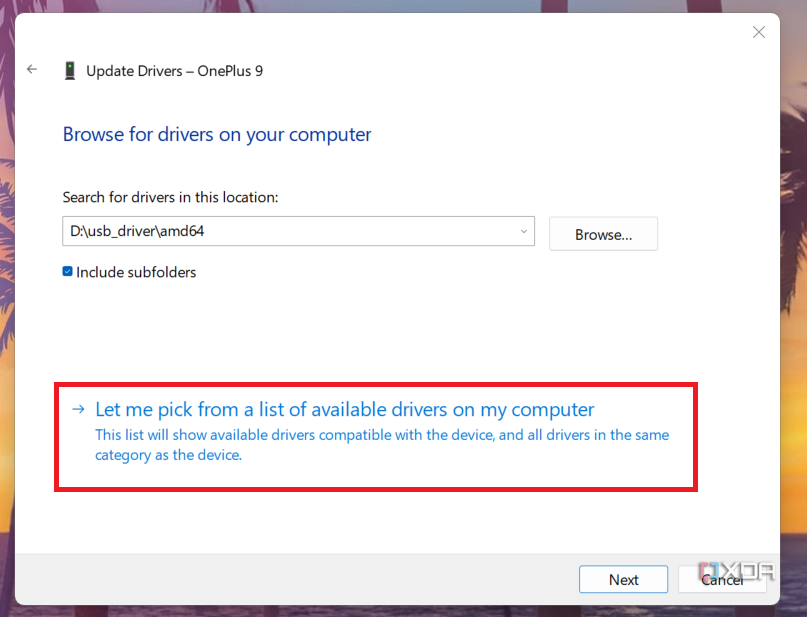Close the Update Drivers dialog
Viewport: 807px width, 617px height.
[759, 32]
